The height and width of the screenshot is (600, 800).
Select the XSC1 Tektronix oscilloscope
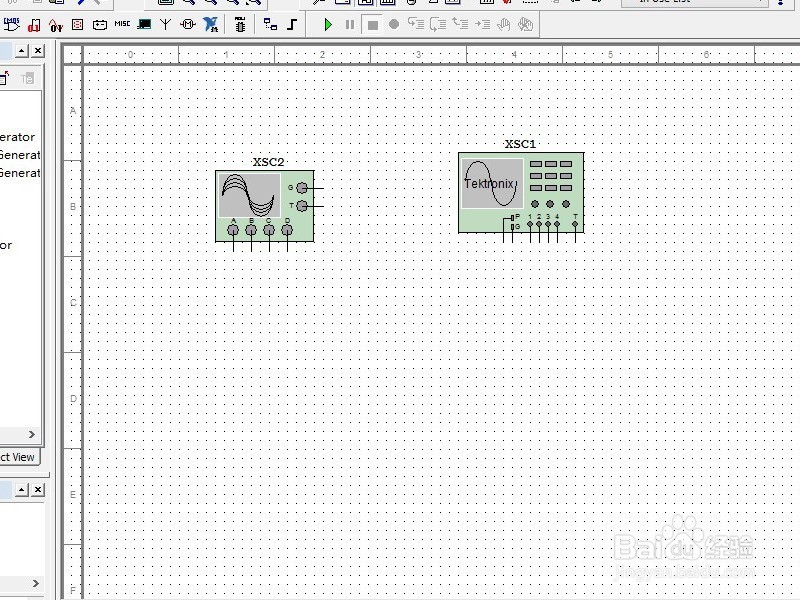pos(521,193)
